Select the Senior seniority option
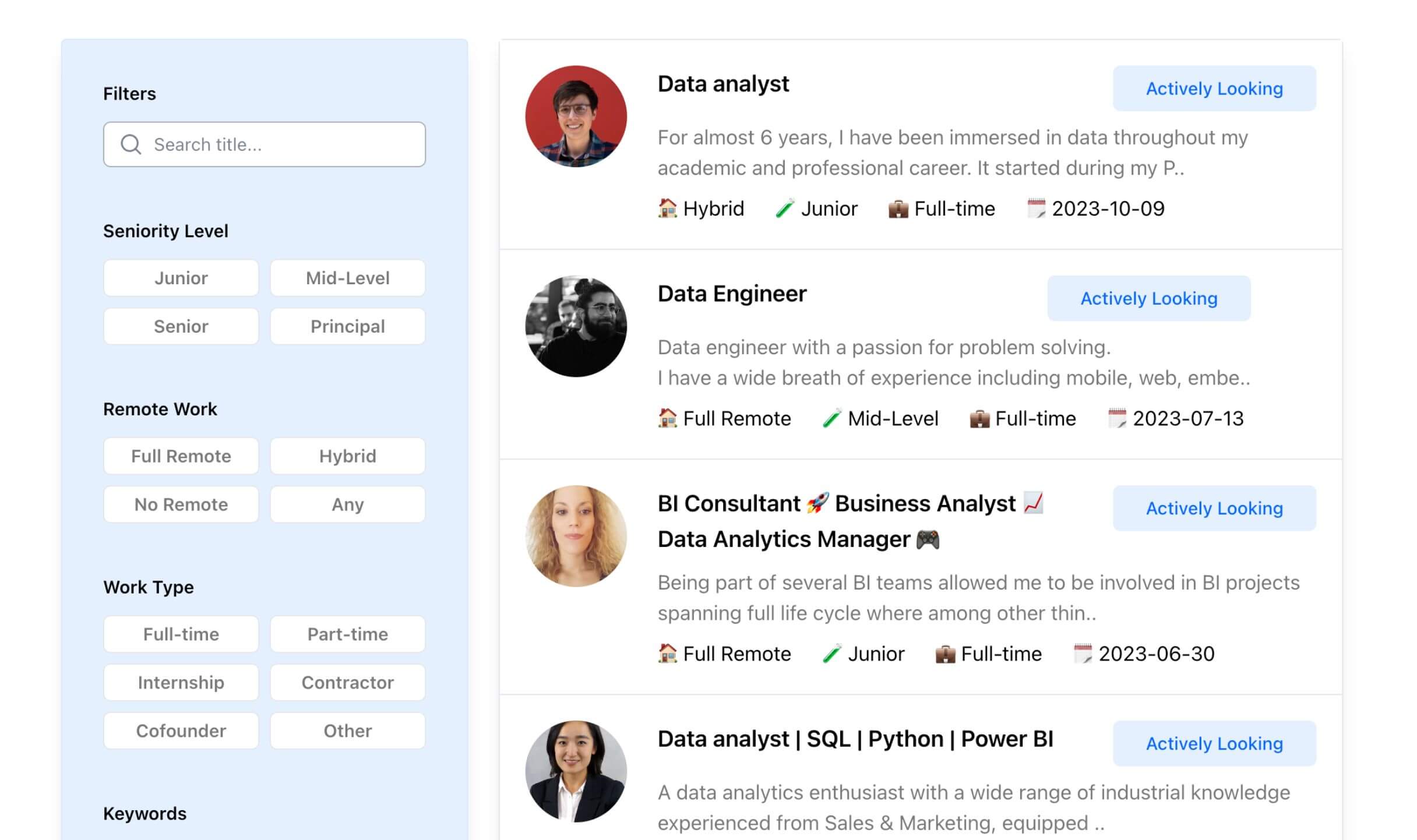1417x840 pixels. tap(181, 326)
